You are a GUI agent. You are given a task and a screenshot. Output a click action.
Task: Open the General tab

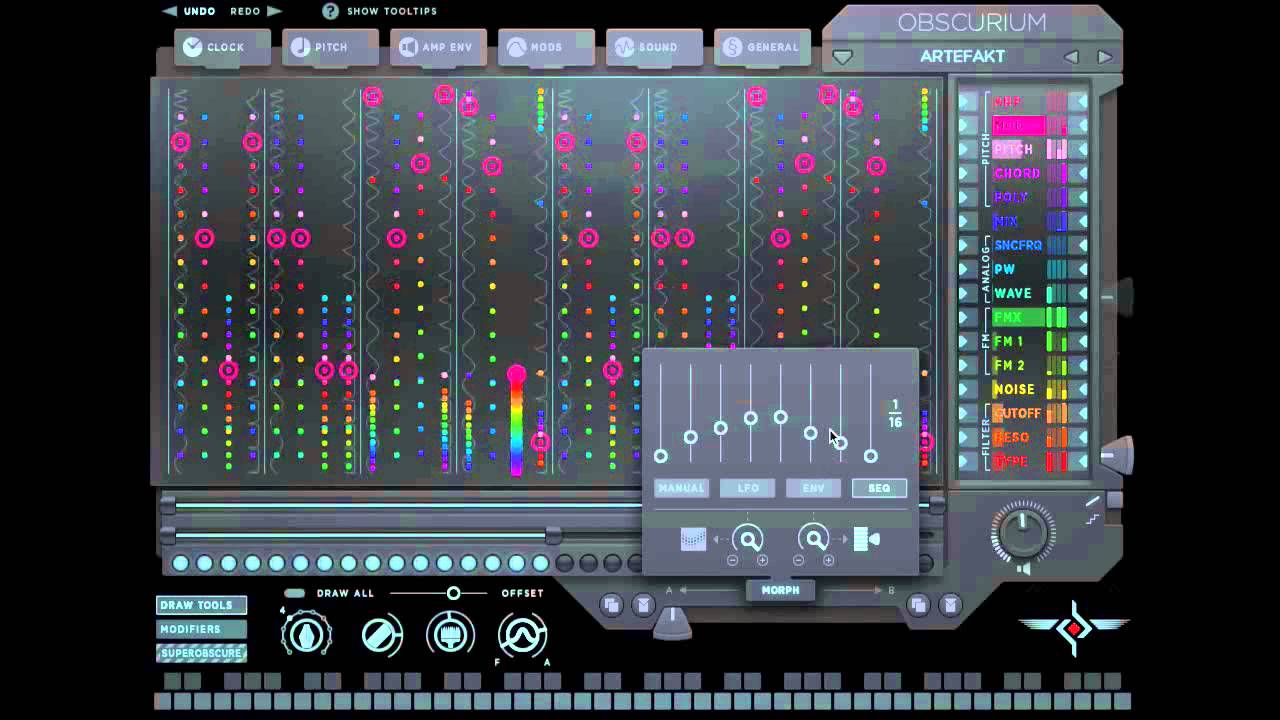click(x=762, y=47)
